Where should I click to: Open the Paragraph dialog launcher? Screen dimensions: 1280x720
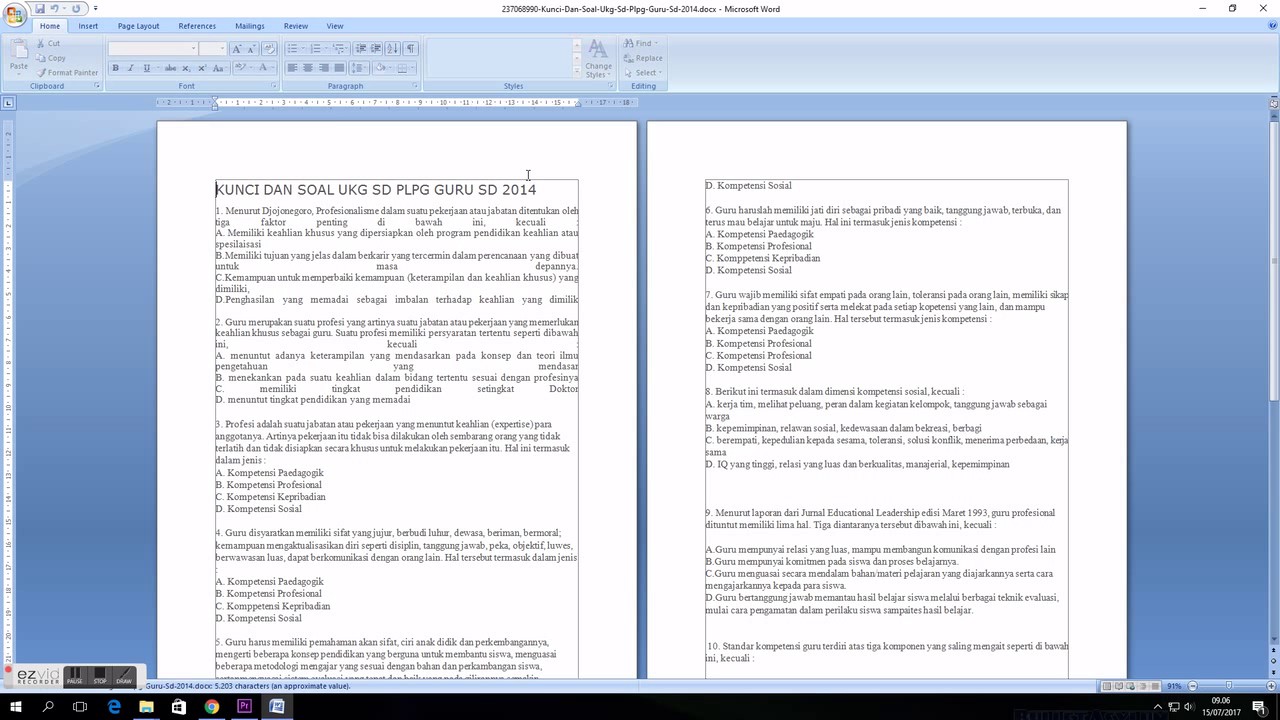pyautogui.click(x=414, y=86)
